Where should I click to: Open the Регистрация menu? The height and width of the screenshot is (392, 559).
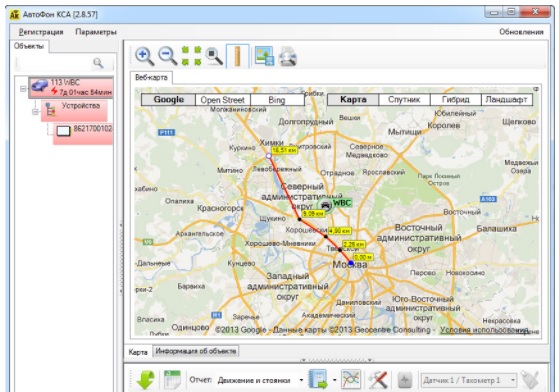point(41,32)
